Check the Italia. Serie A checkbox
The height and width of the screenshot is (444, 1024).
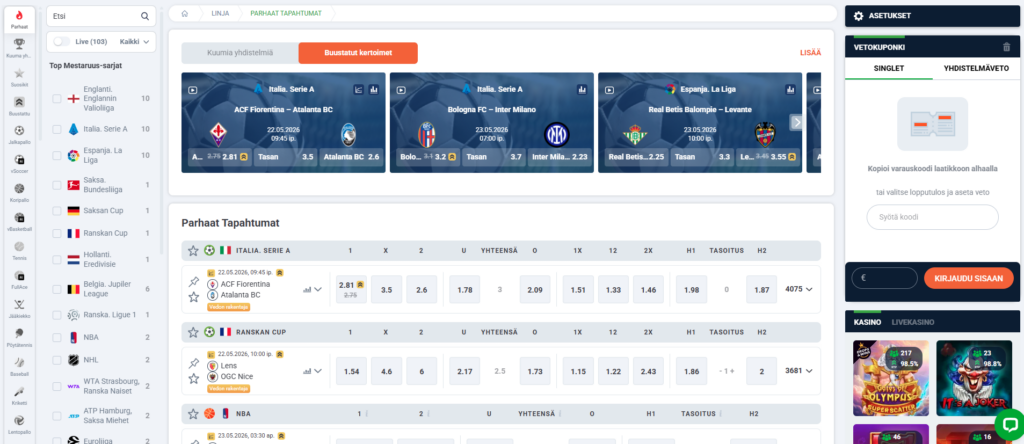click(x=57, y=129)
